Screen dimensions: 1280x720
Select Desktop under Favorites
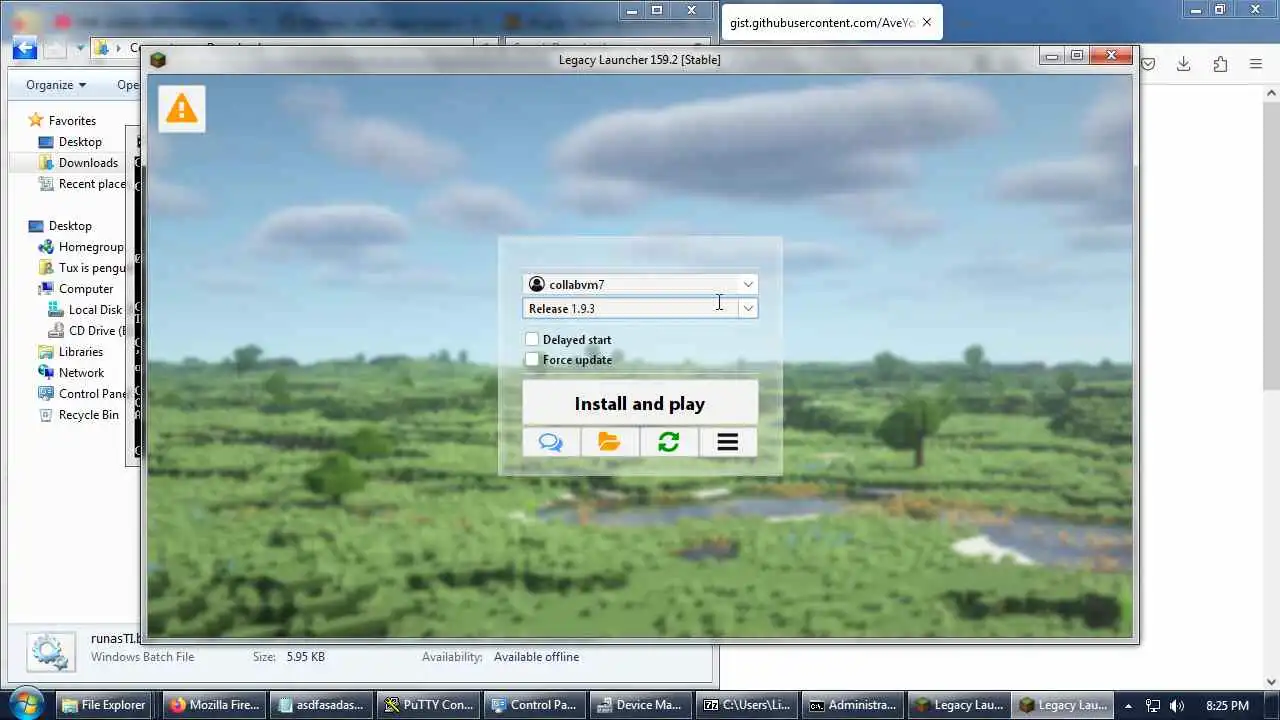[x=80, y=142]
